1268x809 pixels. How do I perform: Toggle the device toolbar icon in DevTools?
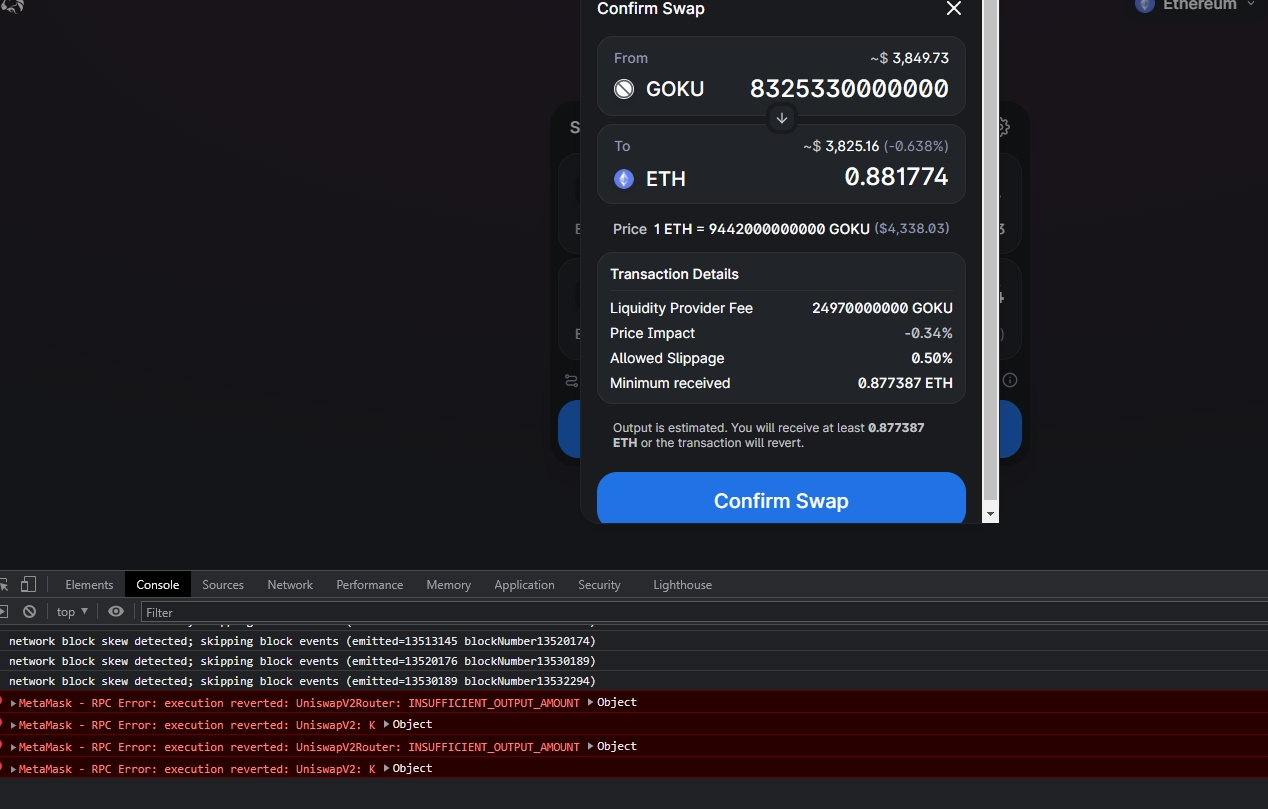click(x=30, y=584)
